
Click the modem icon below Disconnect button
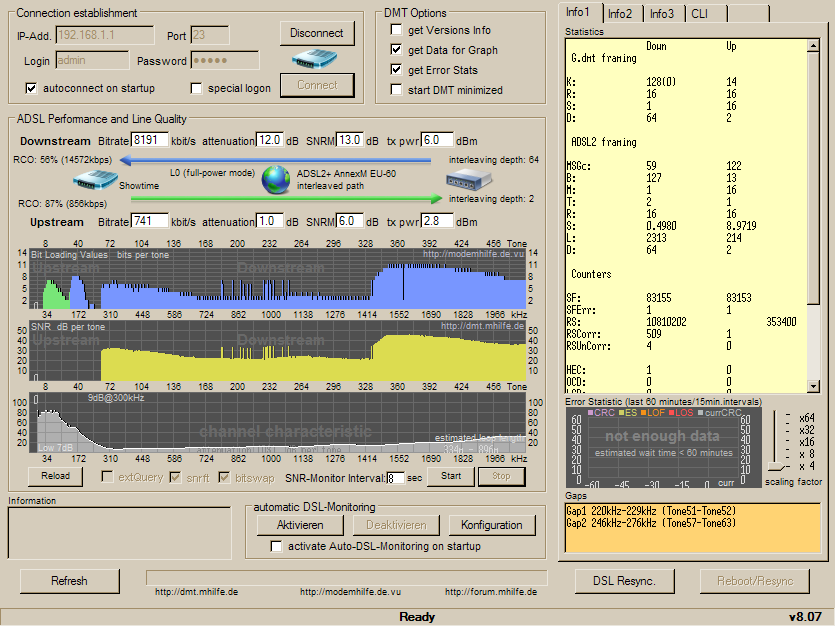click(314, 59)
